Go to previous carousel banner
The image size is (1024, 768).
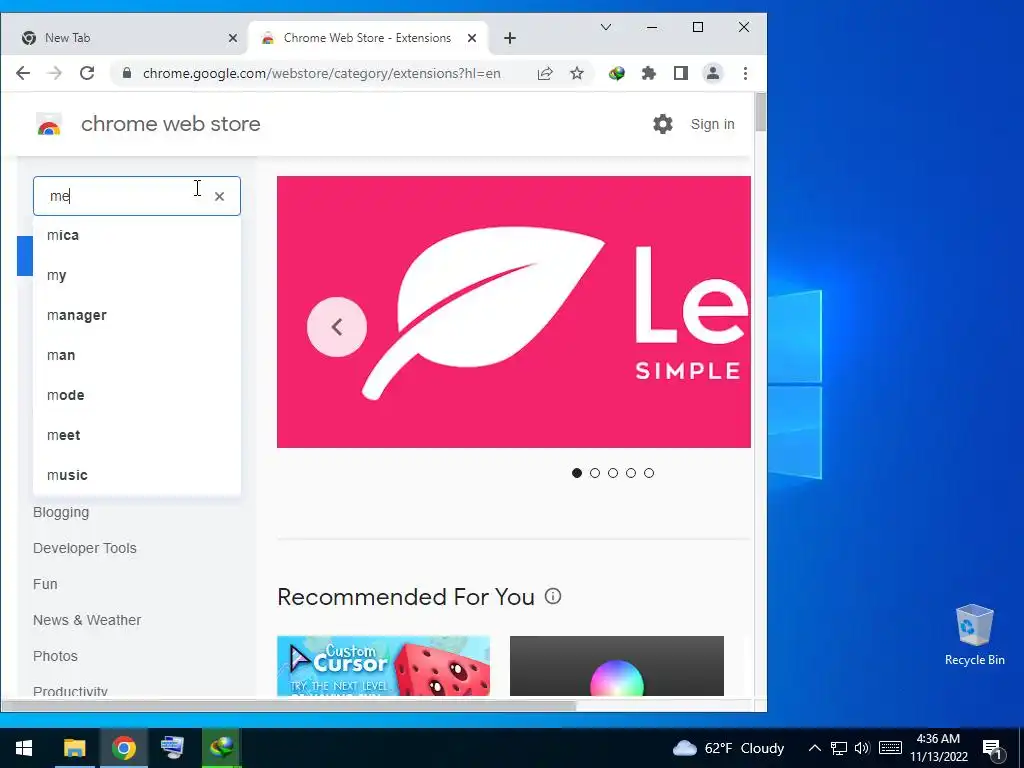coord(337,327)
